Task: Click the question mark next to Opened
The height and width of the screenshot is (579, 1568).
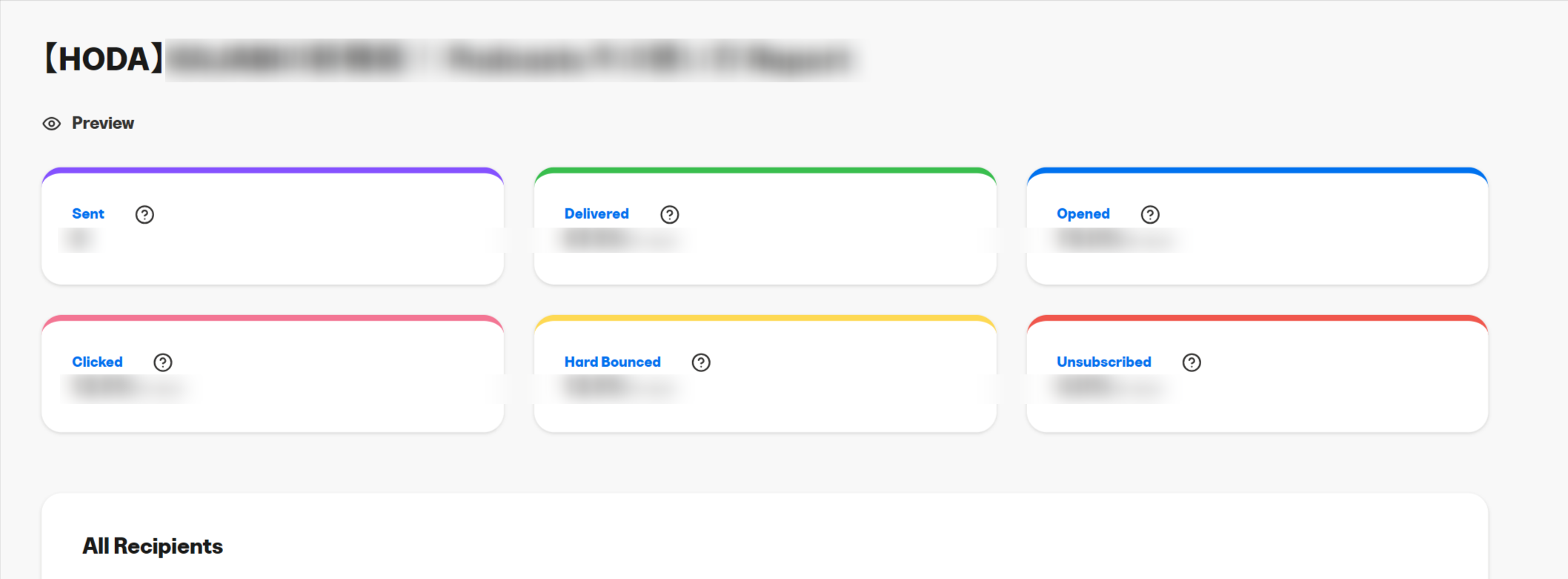Action: [1149, 214]
